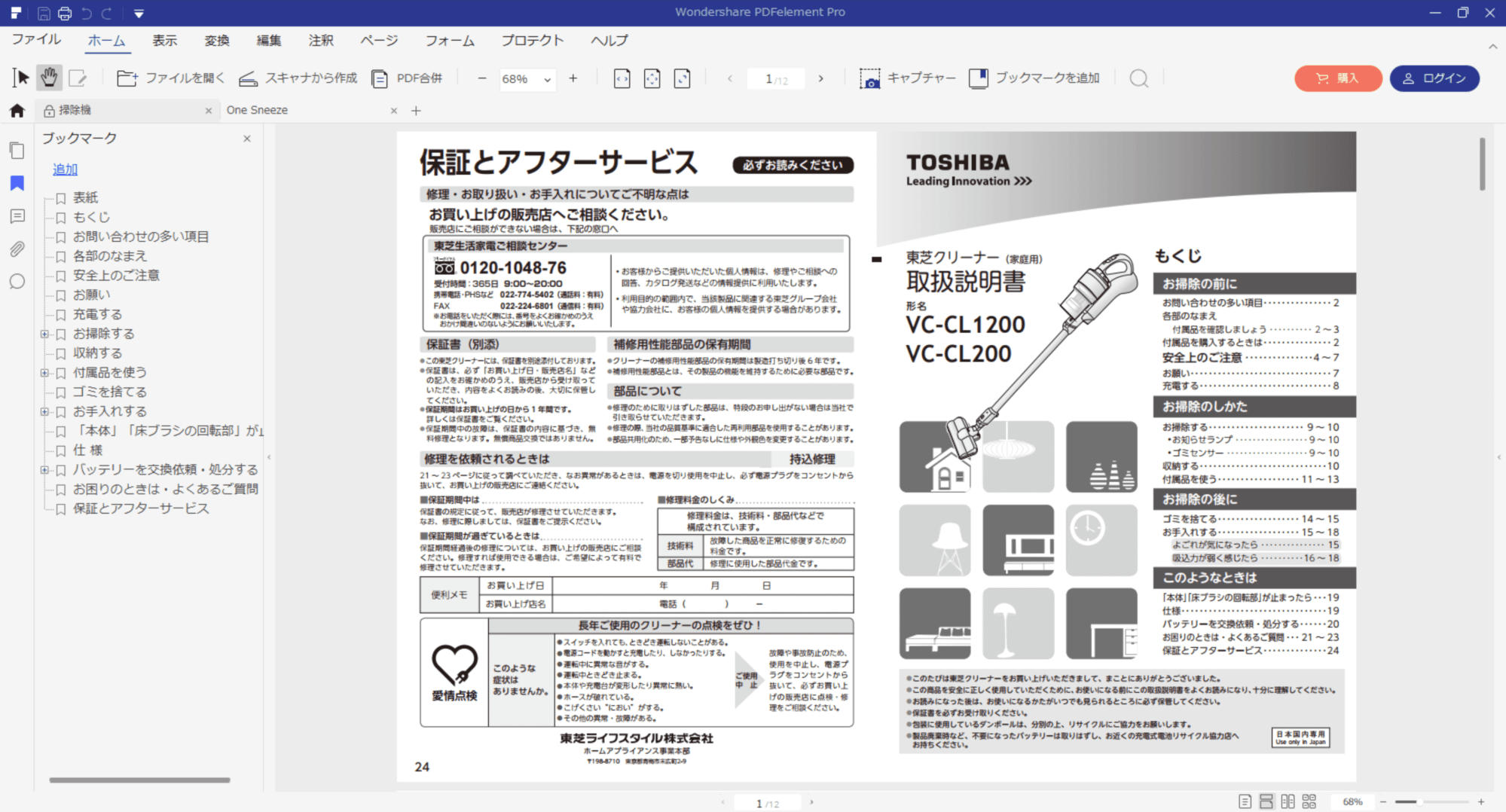The image size is (1506, 812).
Task: Click PDF合併 combine button
Action: 407,78
